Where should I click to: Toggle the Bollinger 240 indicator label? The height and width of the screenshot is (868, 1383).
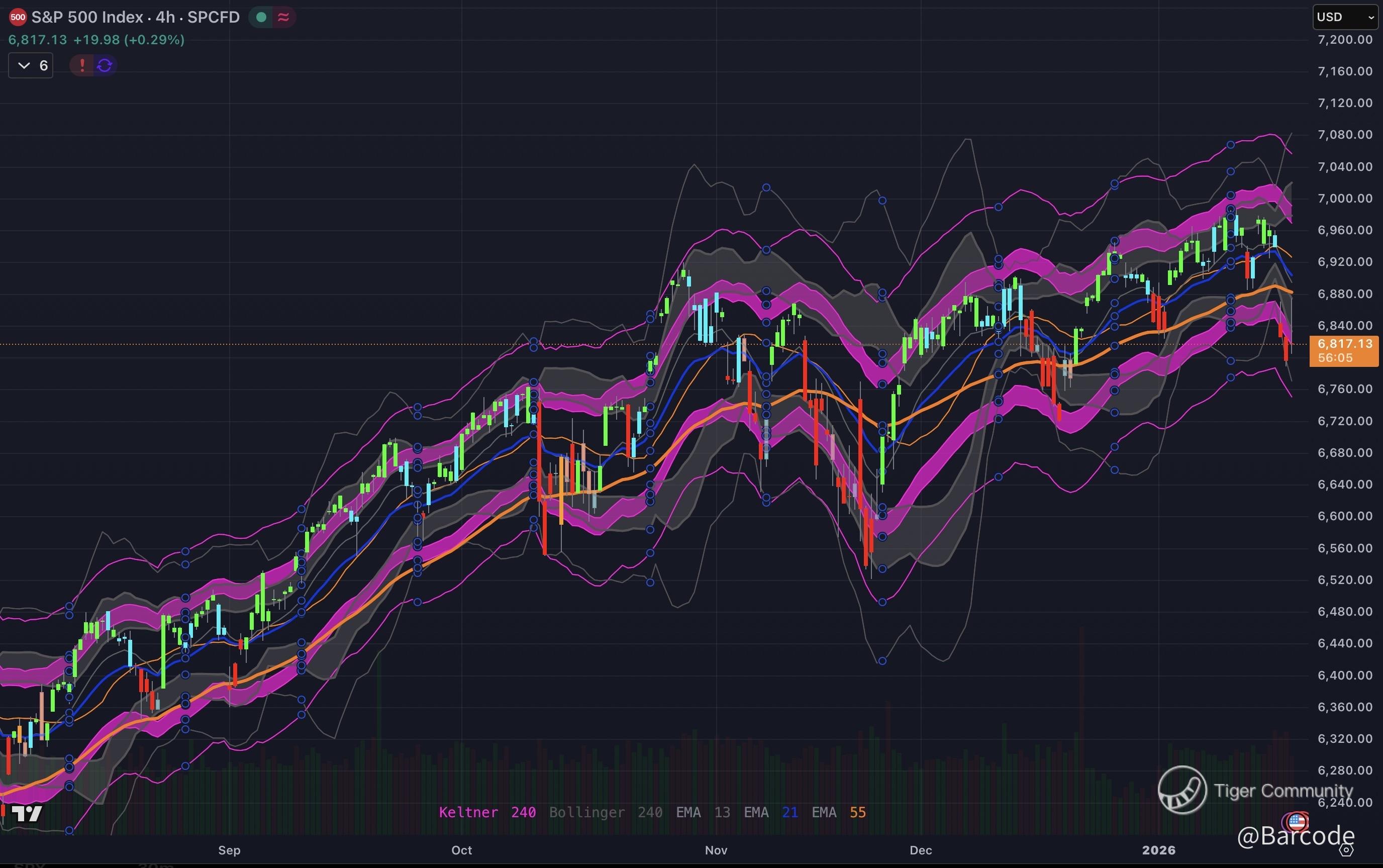[606, 812]
